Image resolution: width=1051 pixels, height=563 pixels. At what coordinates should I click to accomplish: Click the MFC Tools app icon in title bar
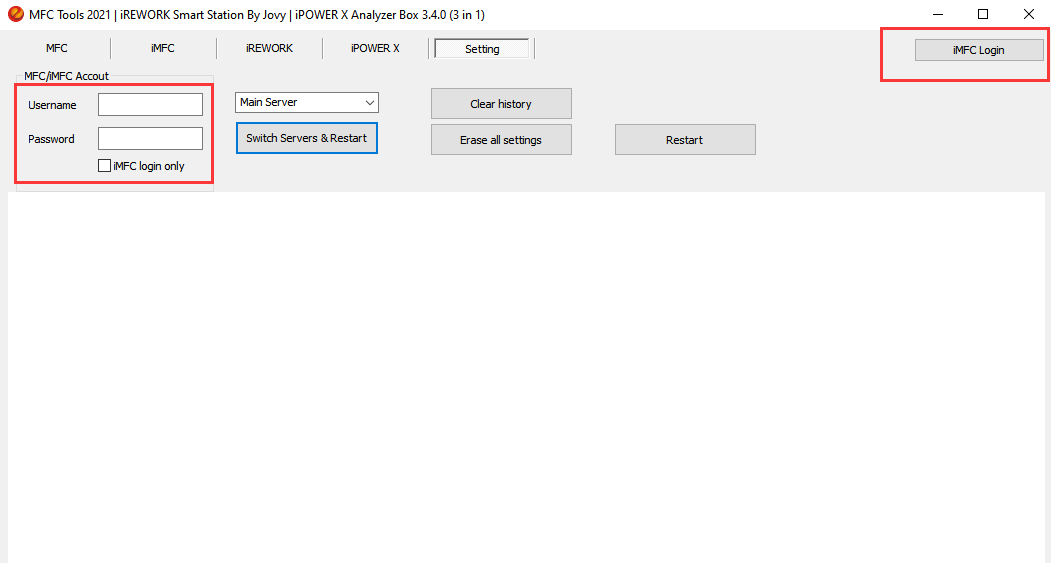pos(15,15)
